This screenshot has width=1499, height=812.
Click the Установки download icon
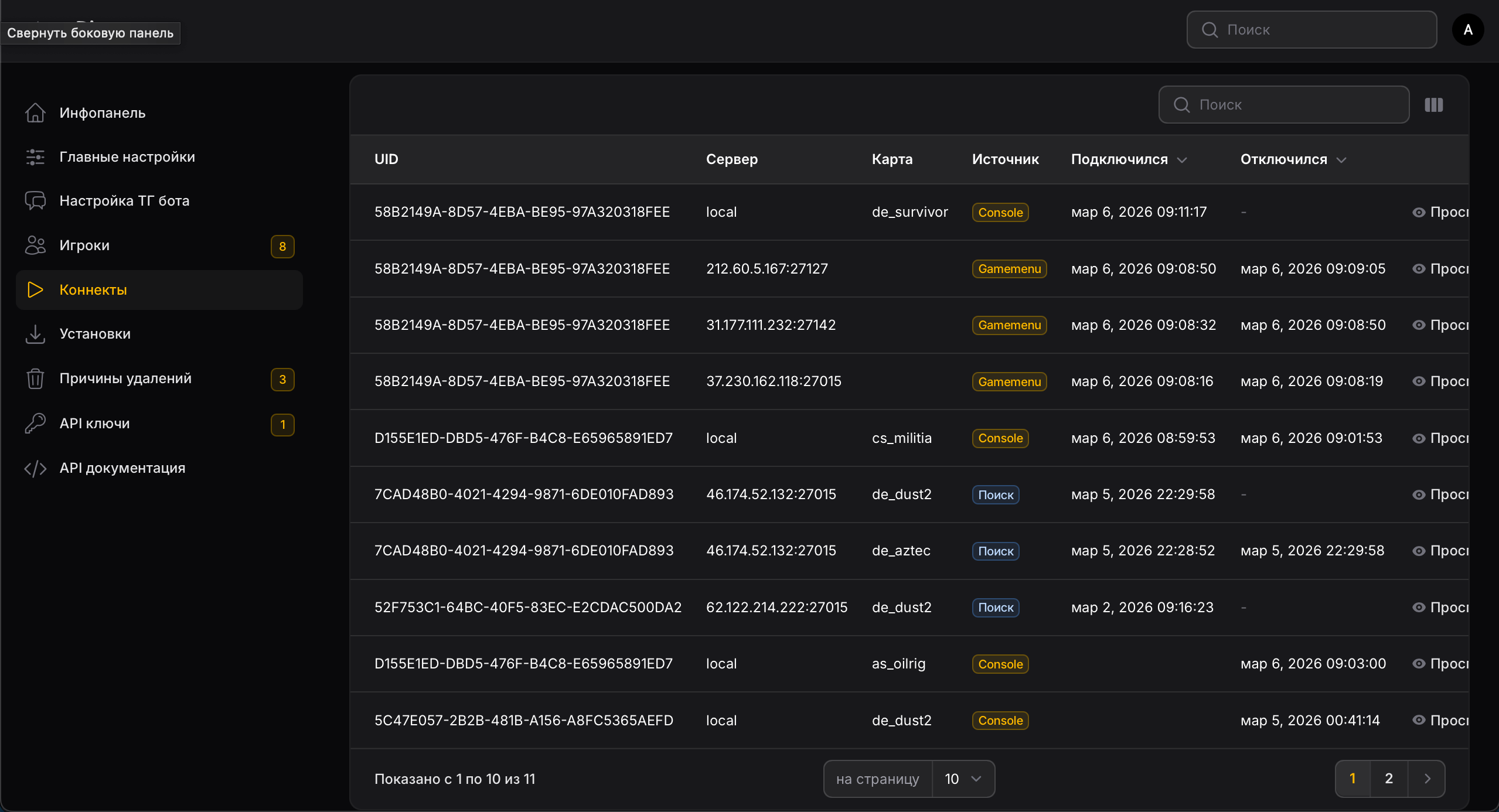(35, 334)
